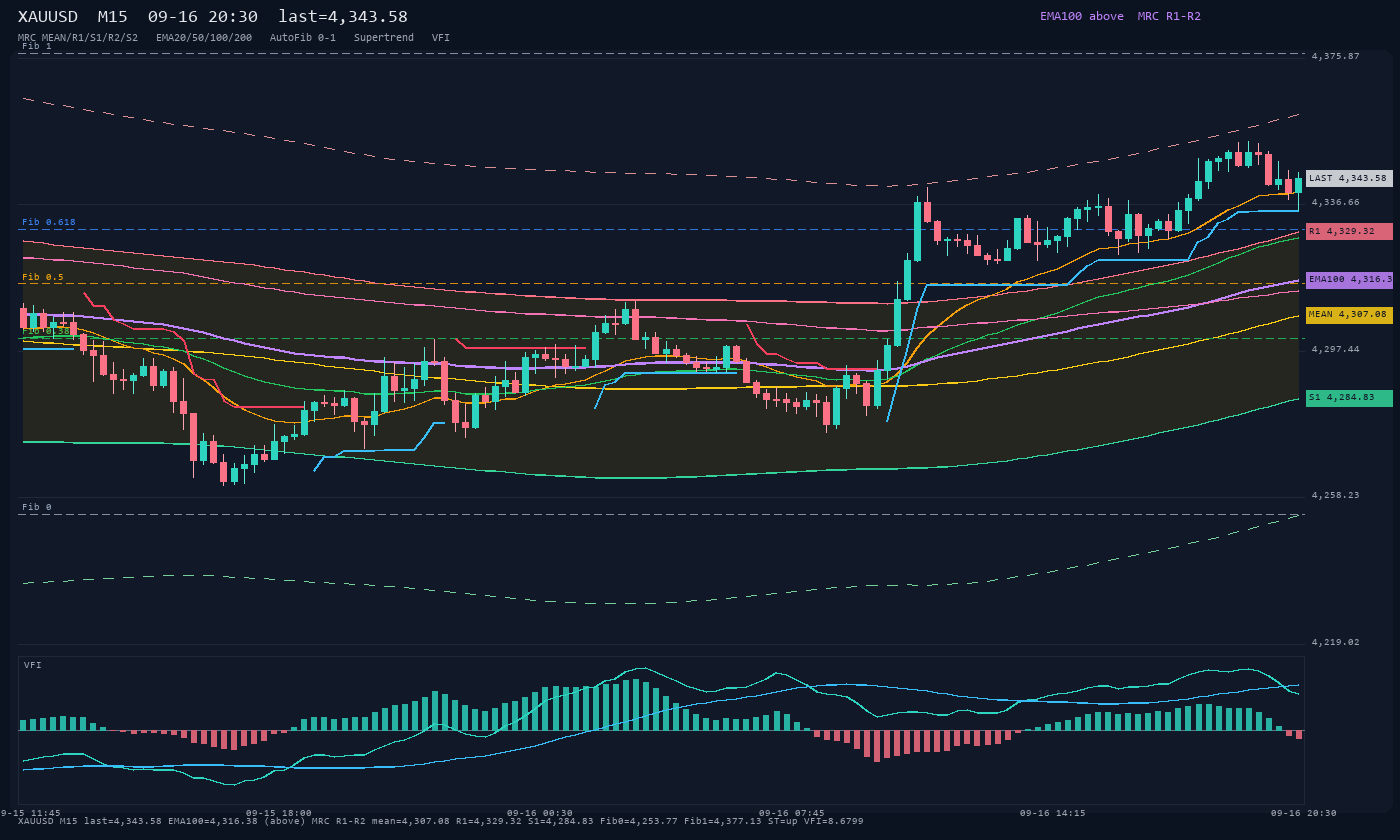Screen dimensions: 1400x840
Task: Click the MRC MEAN/R1/S1/R2/S2 legend entry
Action: click(x=78, y=37)
